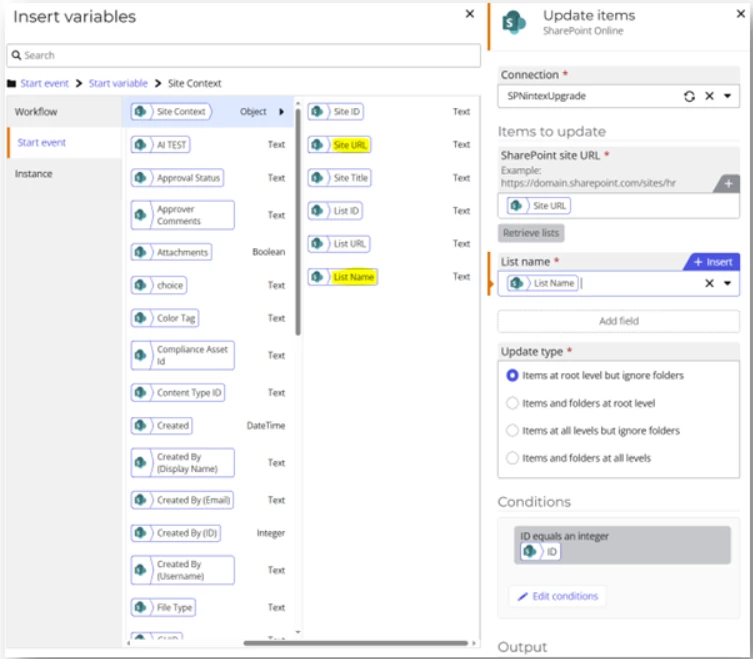Click the Retrieve lists button
This screenshot has height=659, width=753.
click(x=531, y=233)
